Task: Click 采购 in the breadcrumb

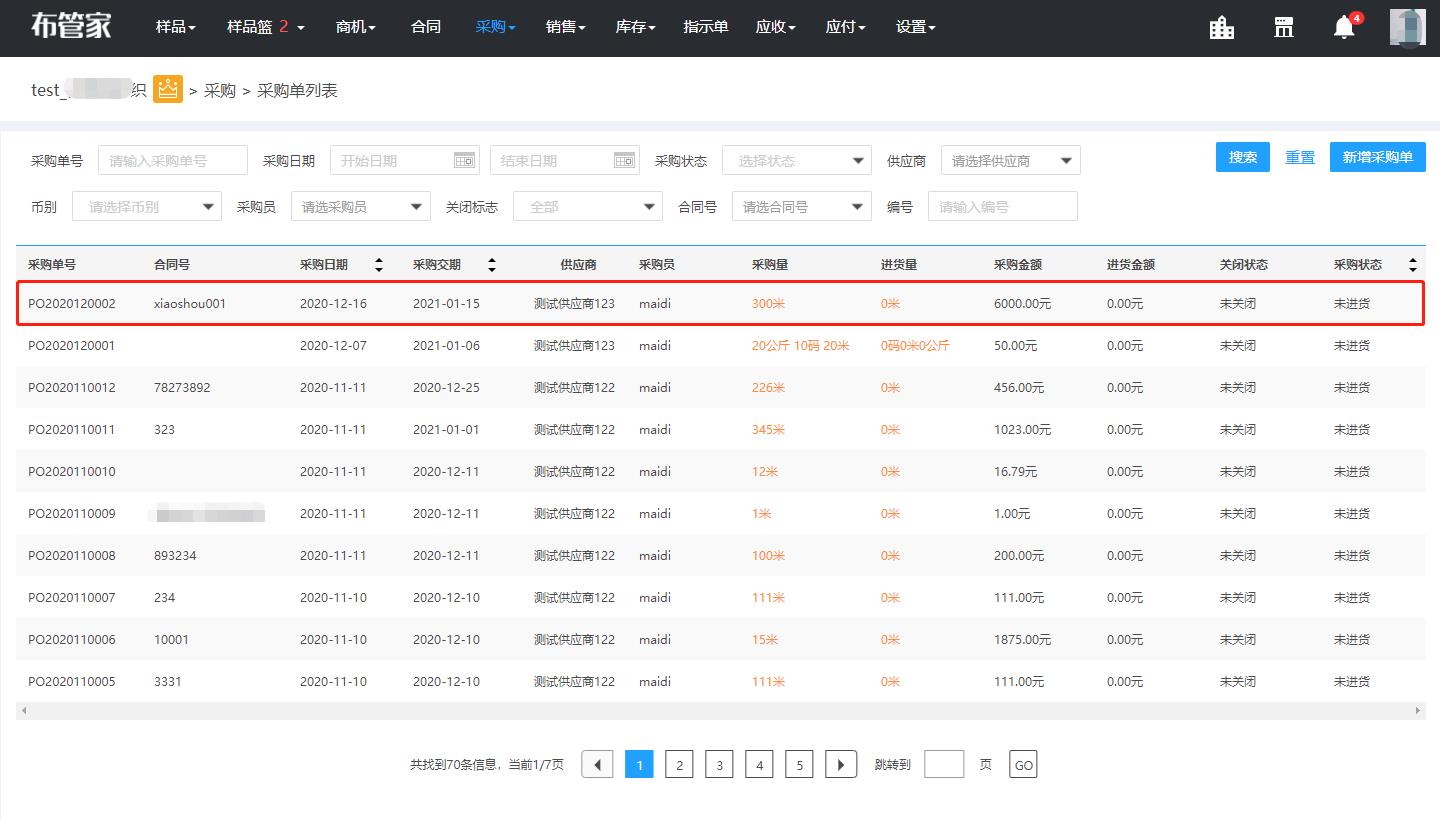Action: point(220,90)
